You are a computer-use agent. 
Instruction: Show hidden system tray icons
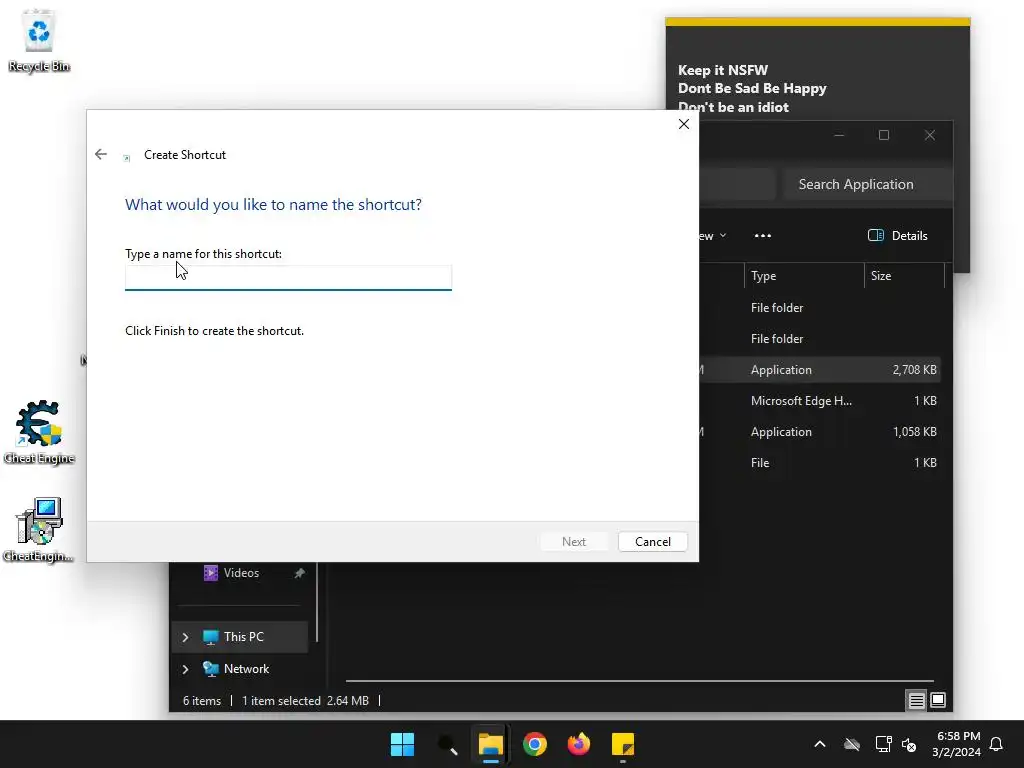click(820, 744)
